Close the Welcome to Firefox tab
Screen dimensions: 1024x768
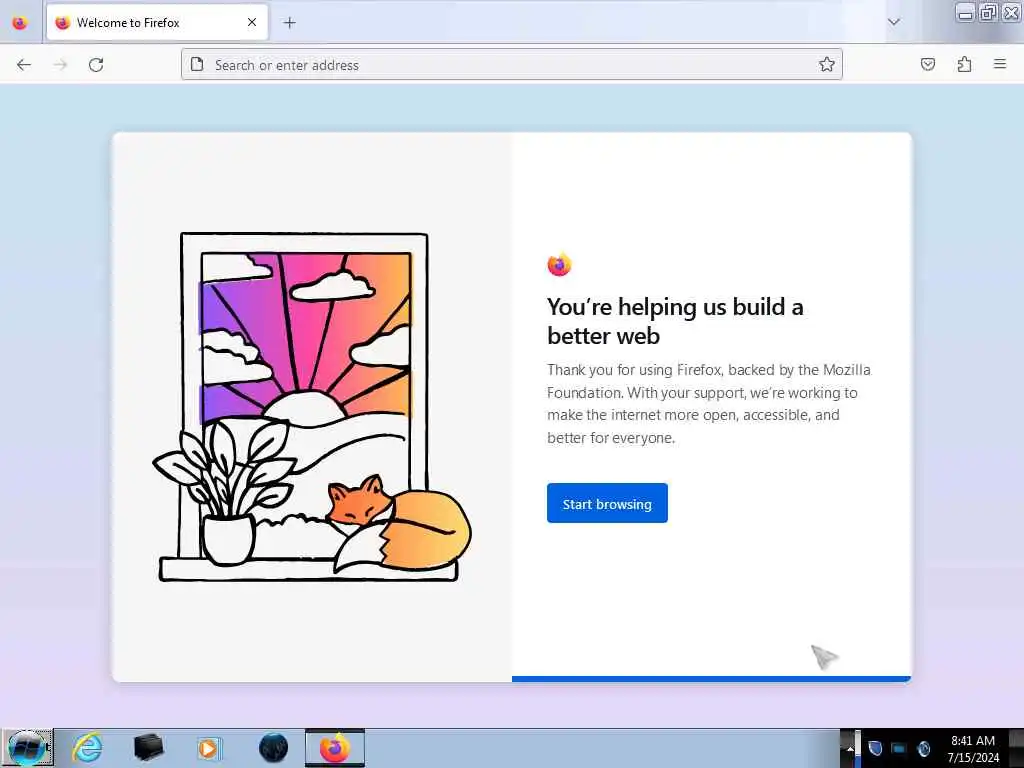click(252, 22)
